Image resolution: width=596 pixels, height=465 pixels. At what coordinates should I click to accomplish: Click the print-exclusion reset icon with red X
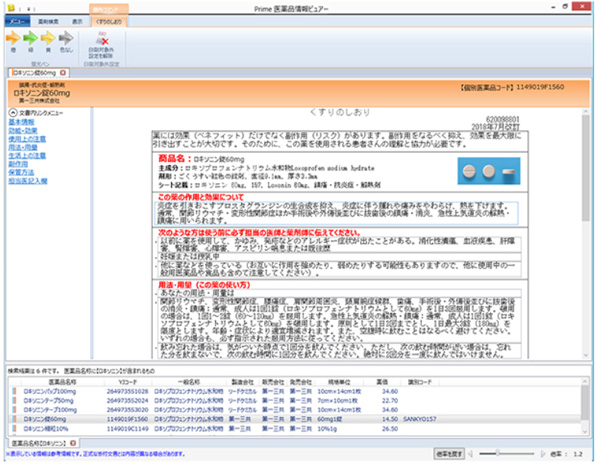(101, 40)
